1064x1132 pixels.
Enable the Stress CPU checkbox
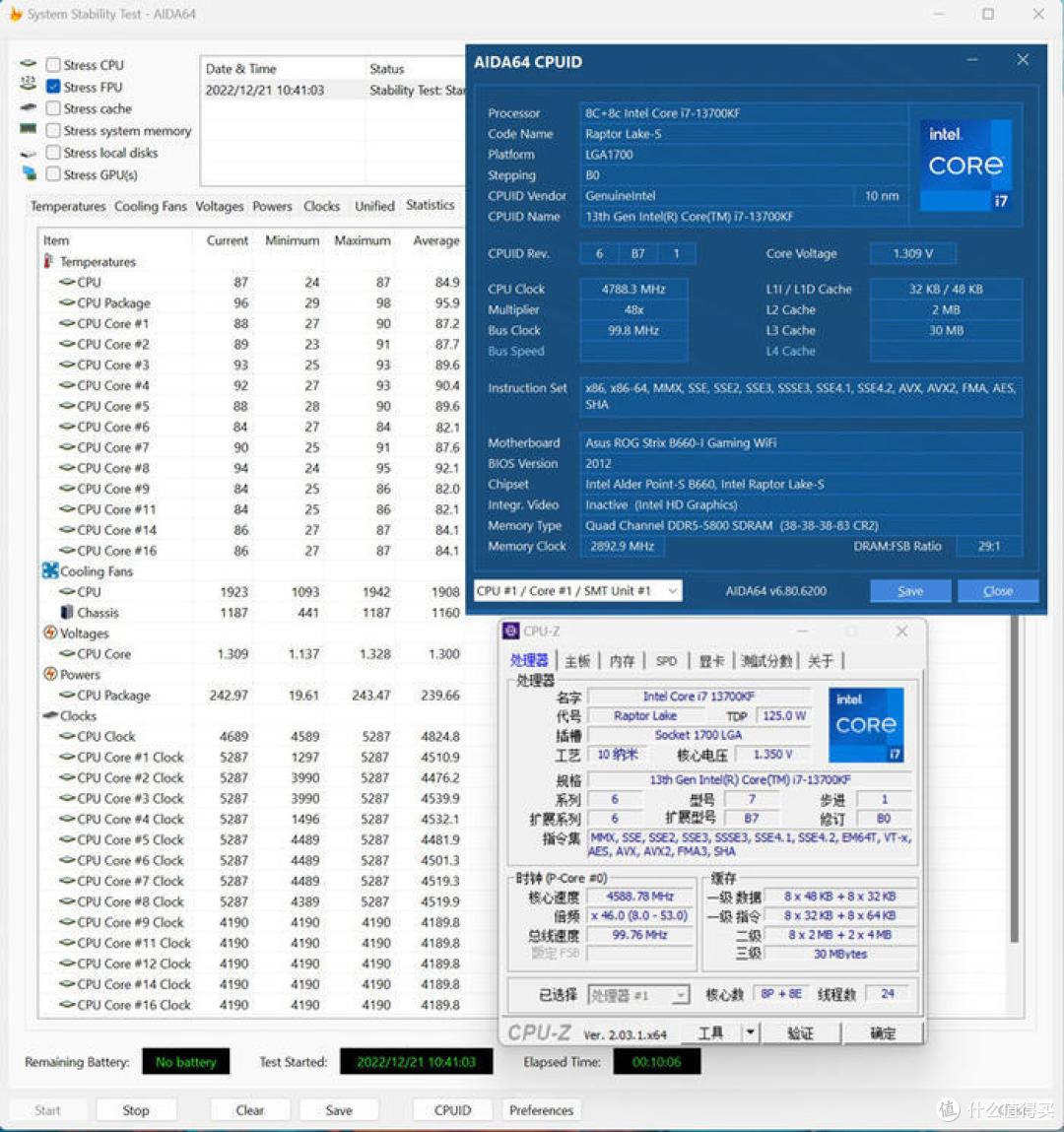tap(52, 65)
